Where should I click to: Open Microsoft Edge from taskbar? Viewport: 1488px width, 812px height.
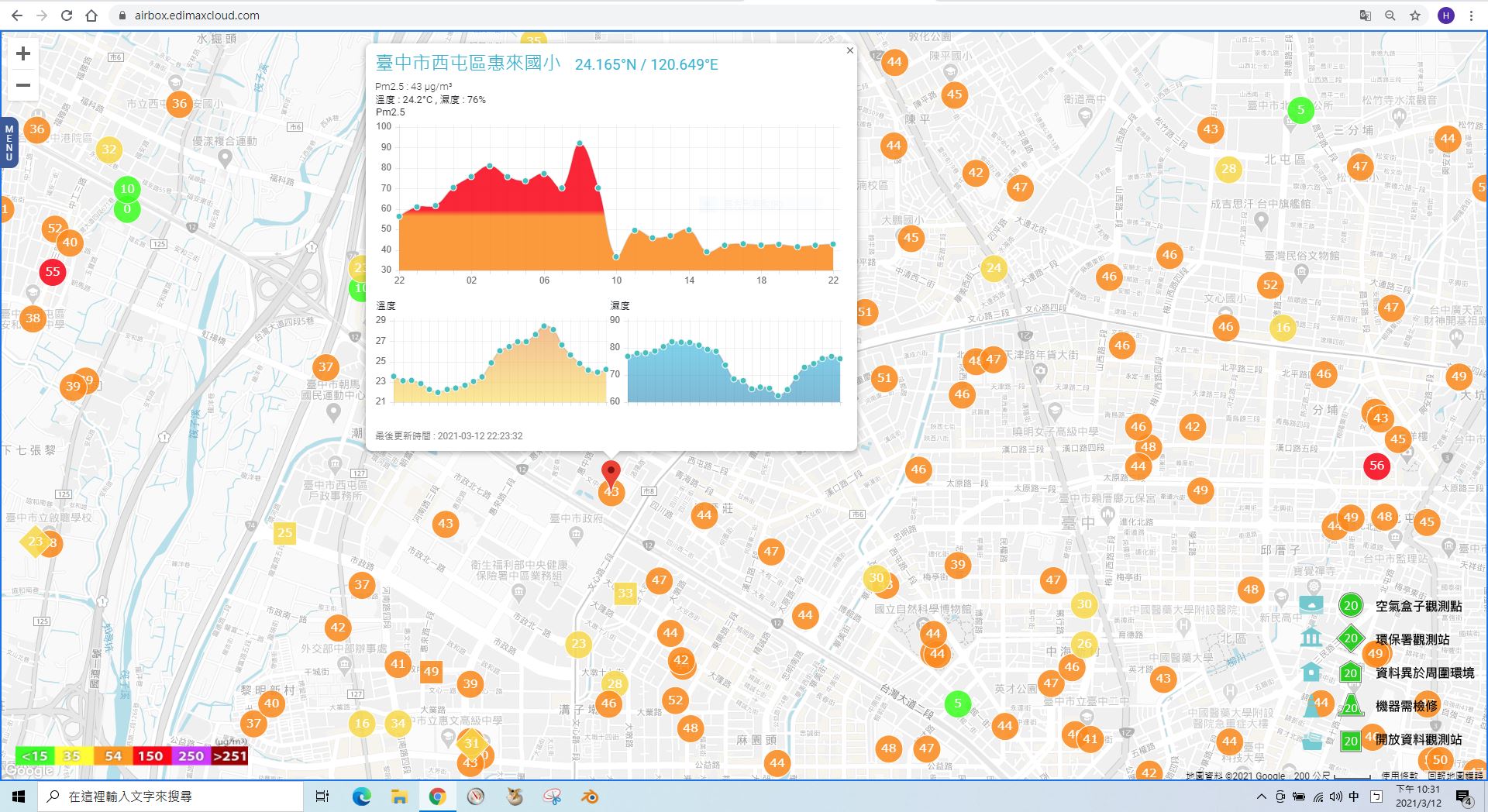pos(361,797)
